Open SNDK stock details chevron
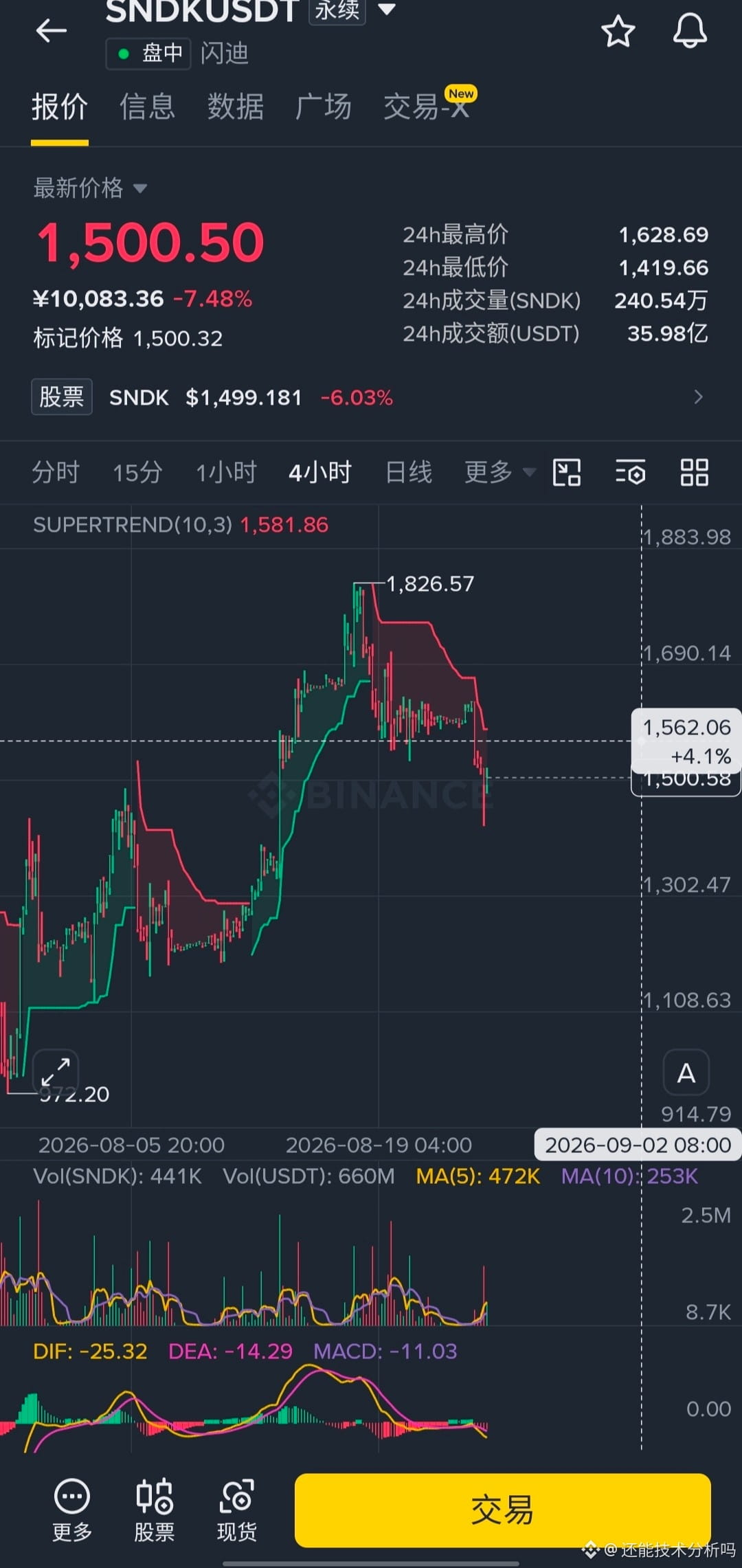This screenshot has width=742, height=1568. tap(698, 397)
